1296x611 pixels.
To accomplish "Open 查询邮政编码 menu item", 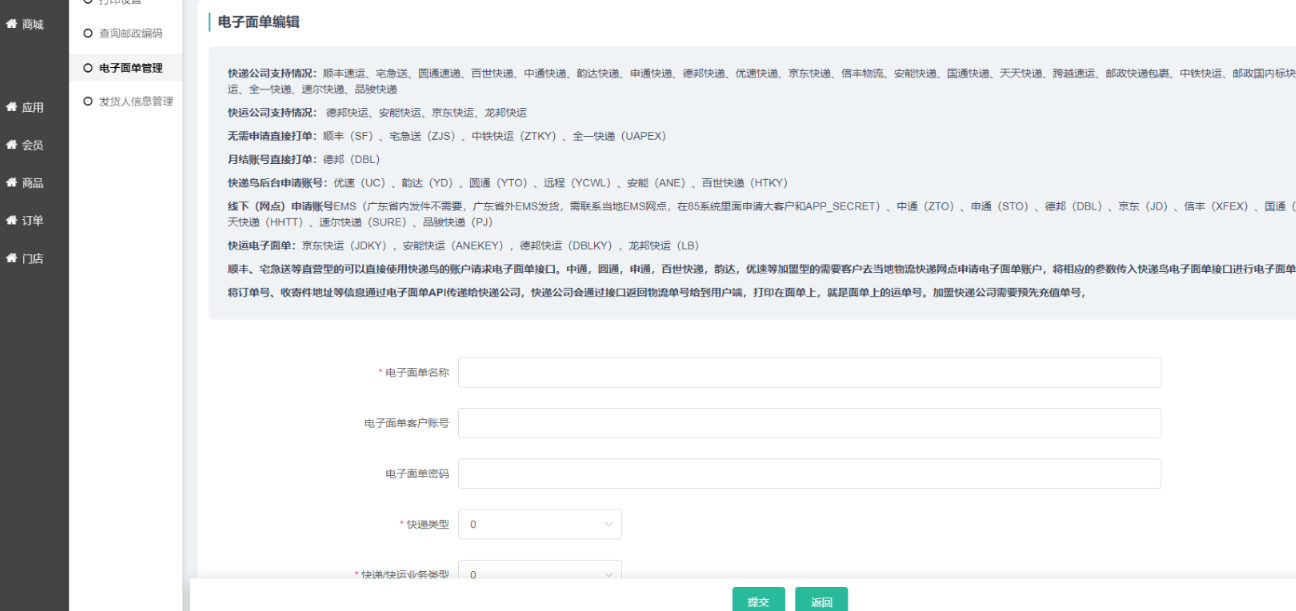I will click(130, 34).
